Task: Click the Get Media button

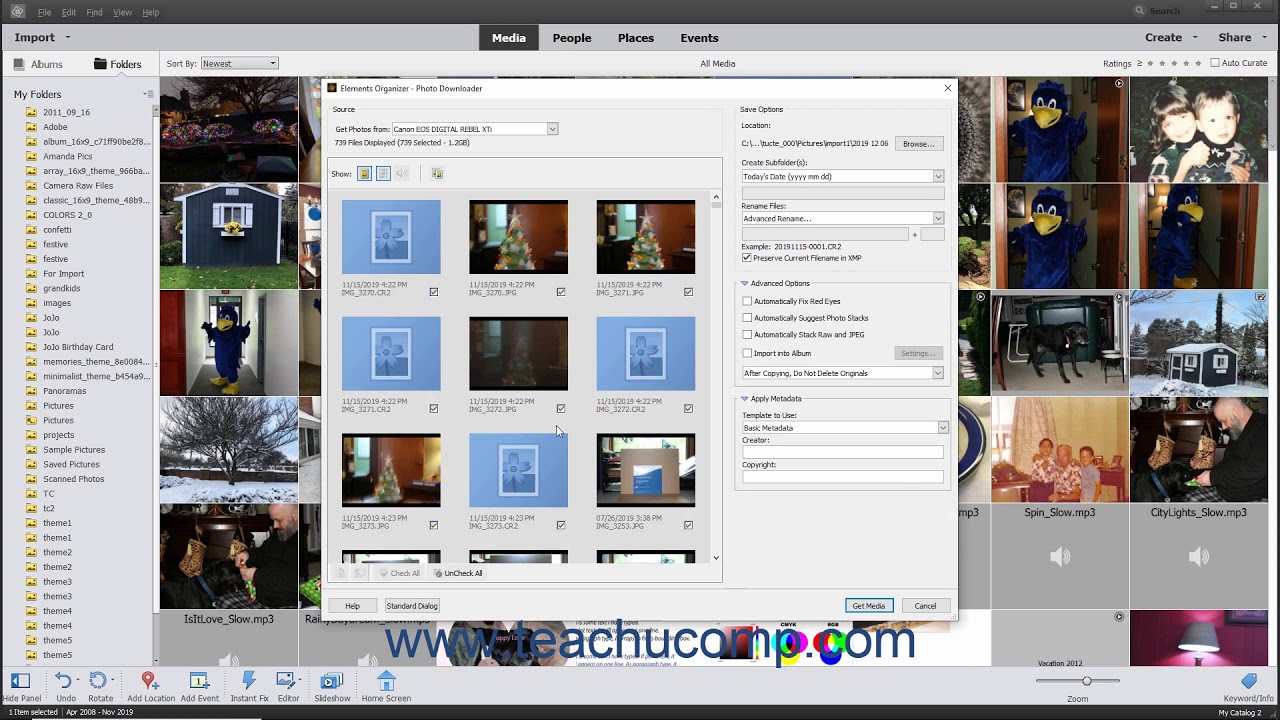Action: tap(868, 606)
